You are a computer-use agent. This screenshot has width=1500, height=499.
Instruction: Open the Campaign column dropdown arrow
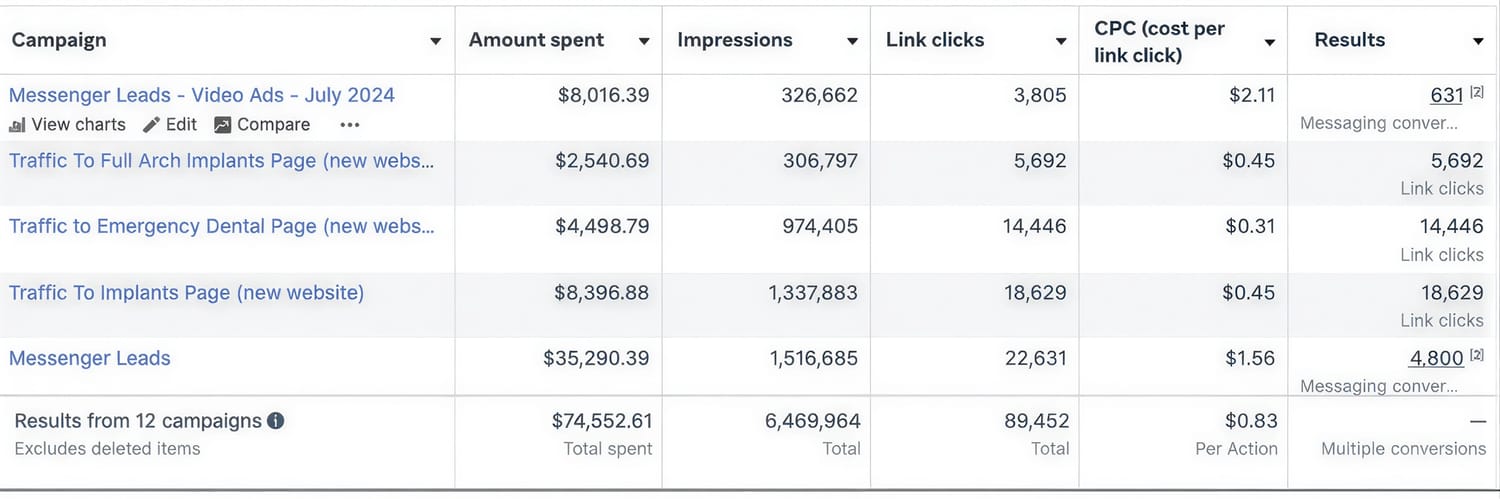pos(435,42)
